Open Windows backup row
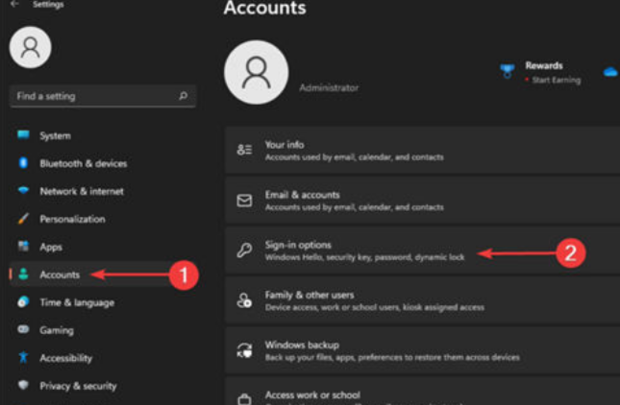Image resolution: width=620 pixels, height=405 pixels. [x=423, y=350]
